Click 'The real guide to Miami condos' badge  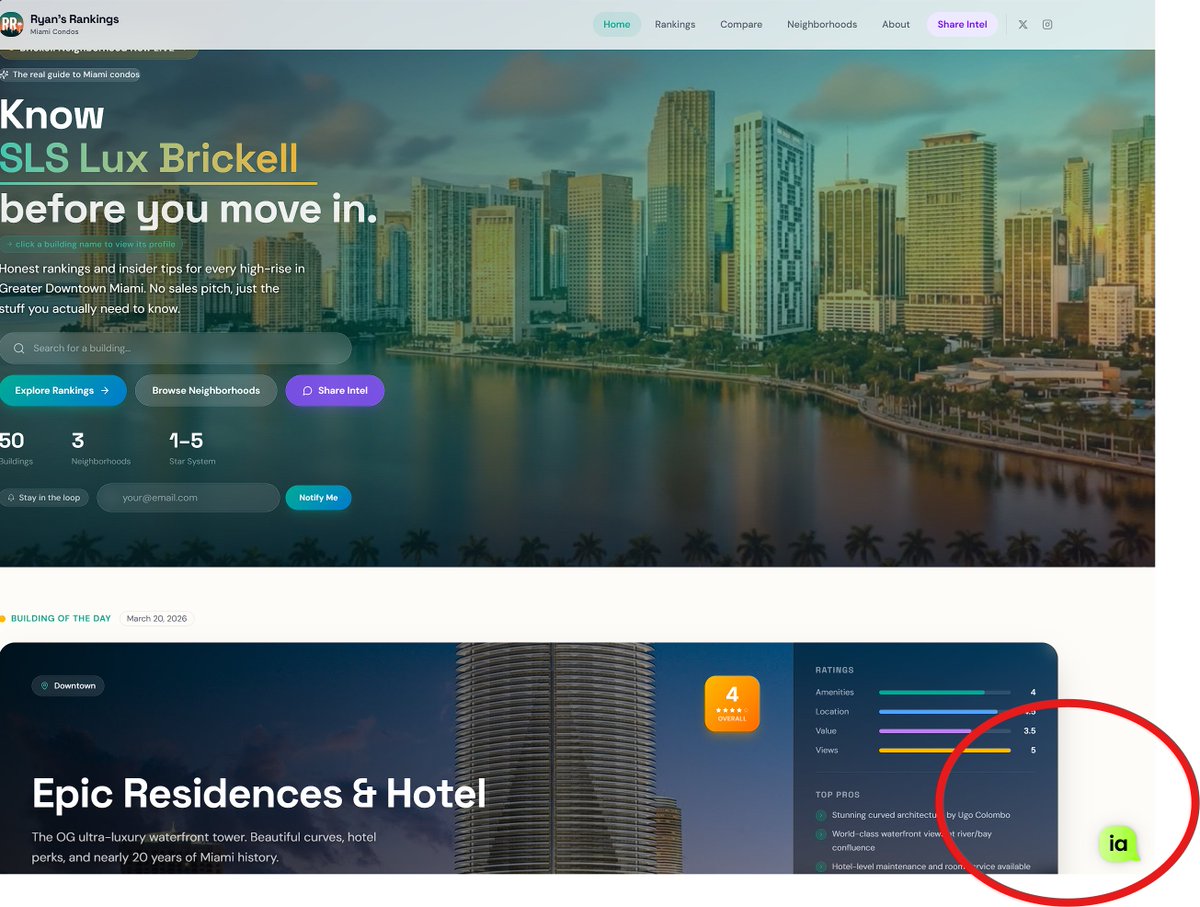[70, 74]
